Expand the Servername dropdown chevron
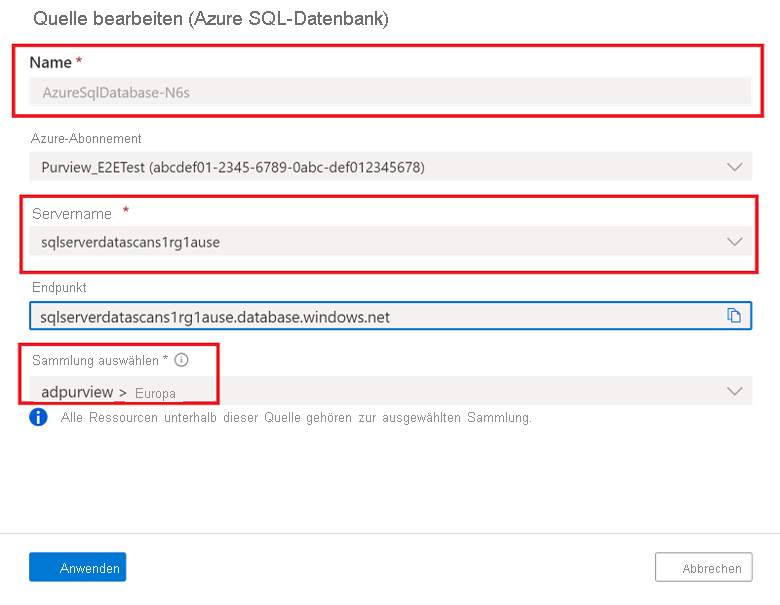 pos(735,242)
